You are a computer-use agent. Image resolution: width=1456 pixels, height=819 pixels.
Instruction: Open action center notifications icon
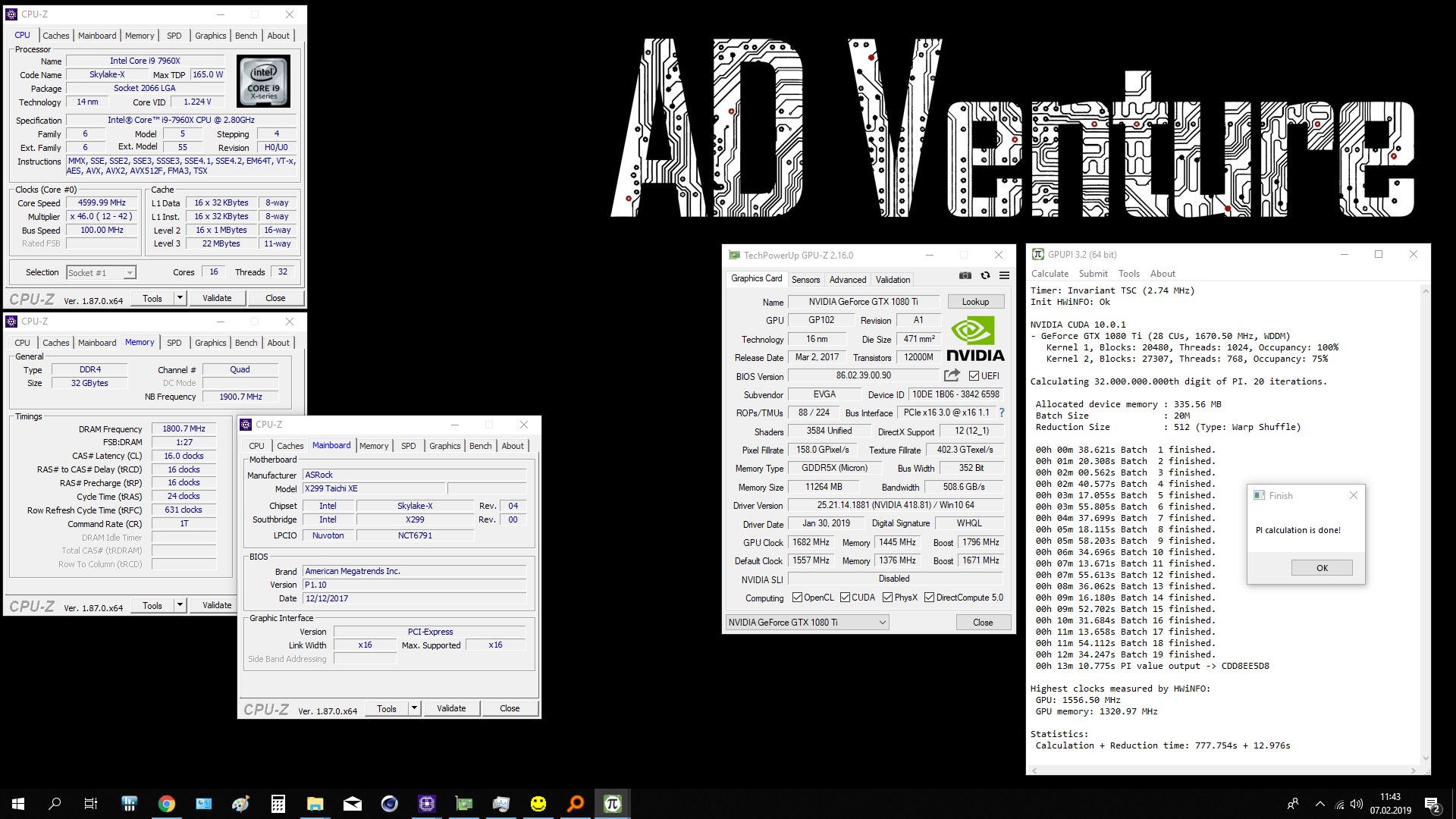[x=1432, y=804]
